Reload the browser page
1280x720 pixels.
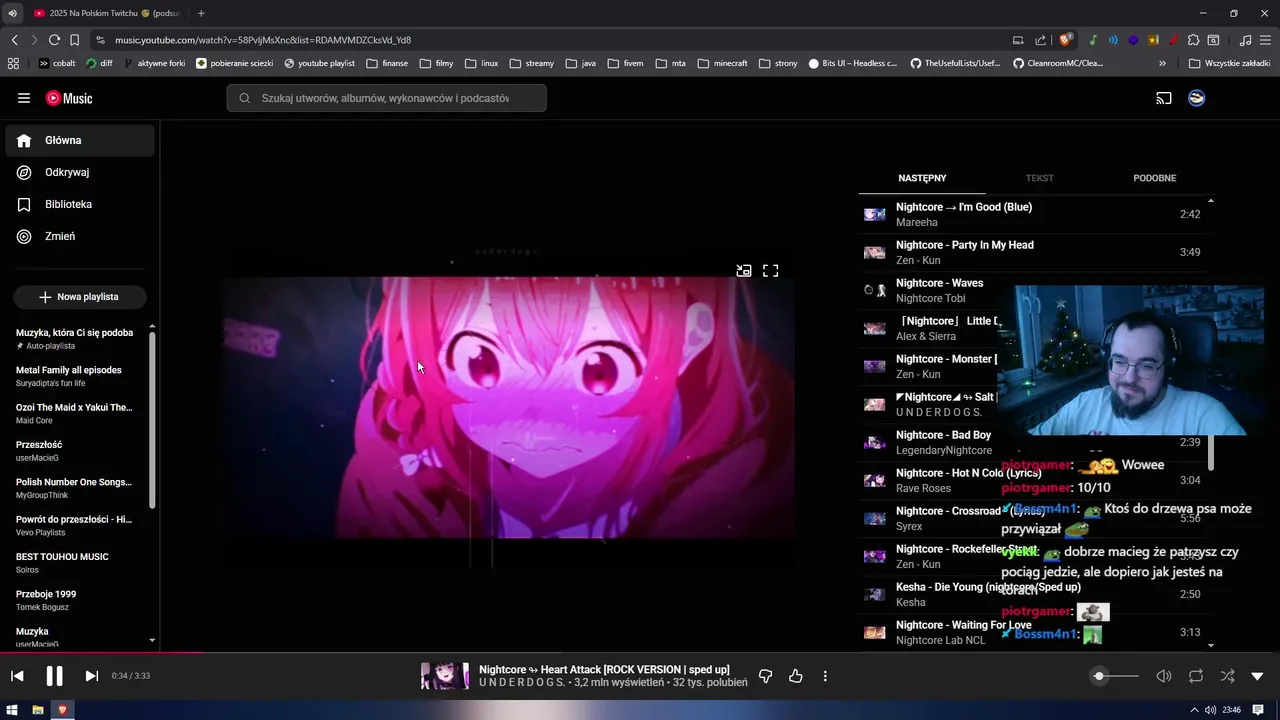click(x=54, y=40)
